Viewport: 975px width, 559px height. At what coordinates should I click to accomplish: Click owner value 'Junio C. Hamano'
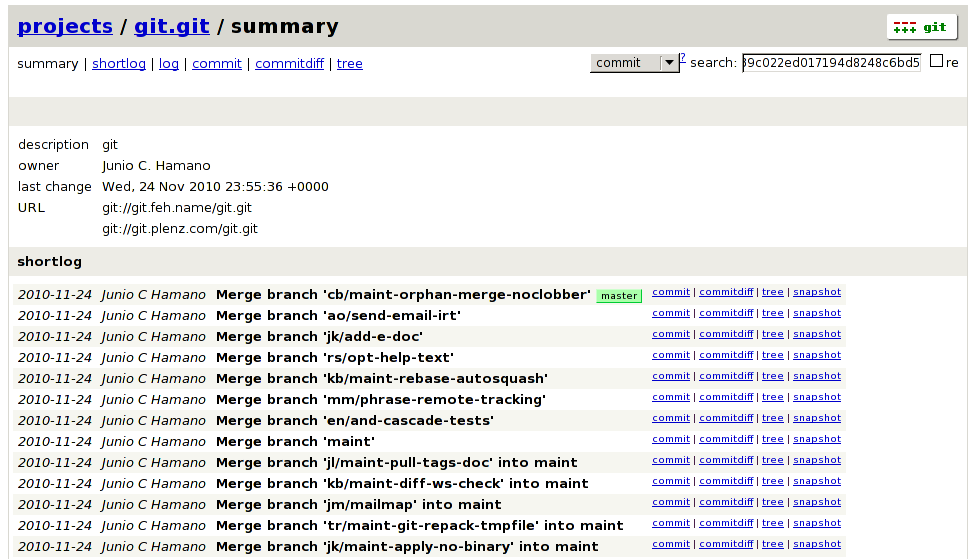(x=156, y=165)
